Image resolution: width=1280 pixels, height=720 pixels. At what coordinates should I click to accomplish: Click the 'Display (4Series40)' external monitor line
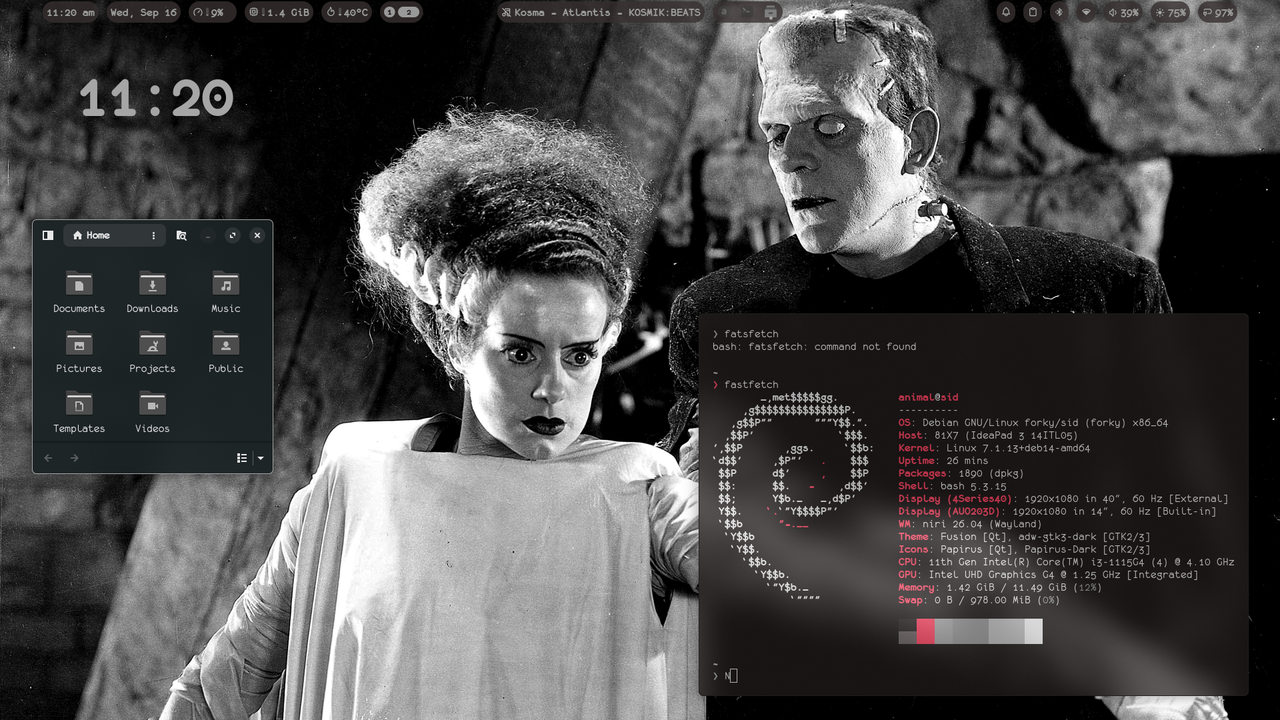click(x=1063, y=499)
